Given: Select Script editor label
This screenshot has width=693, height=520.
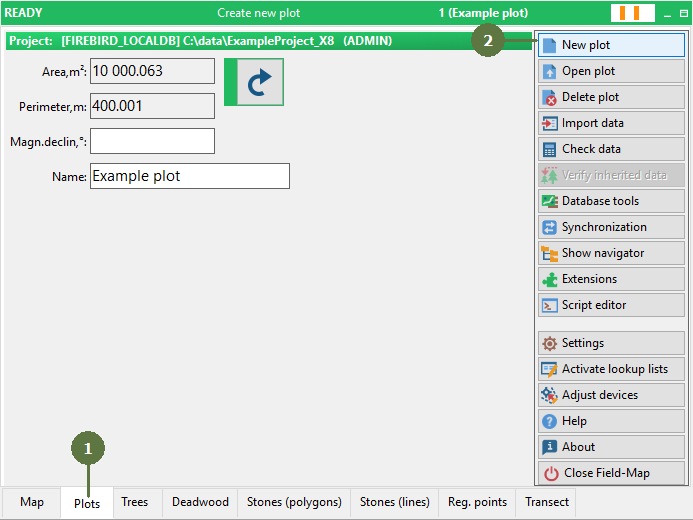Looking at the screenshot, I should [x=594, y=305].
